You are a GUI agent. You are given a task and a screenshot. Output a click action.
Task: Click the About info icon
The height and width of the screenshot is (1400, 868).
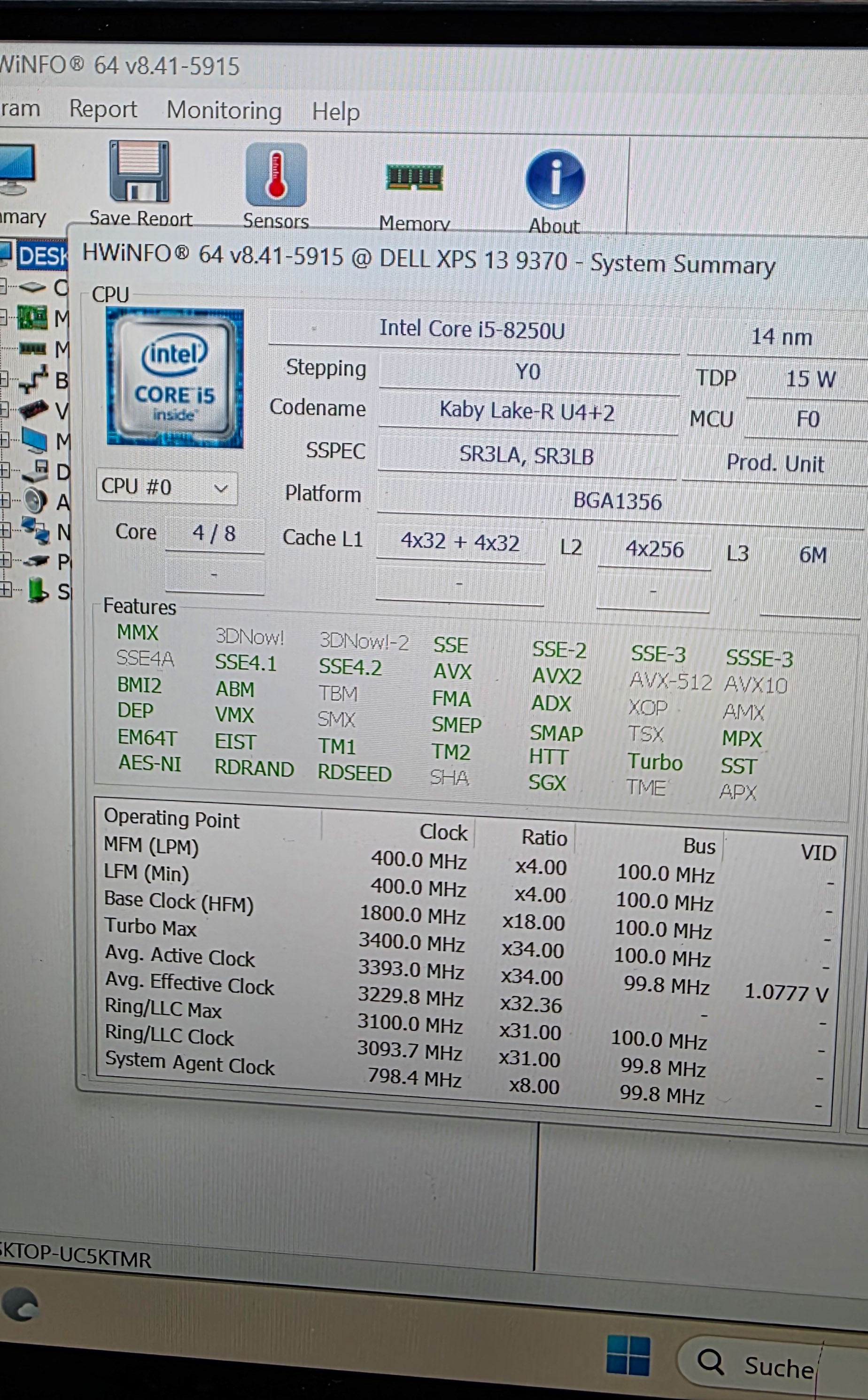pos(555,179)
